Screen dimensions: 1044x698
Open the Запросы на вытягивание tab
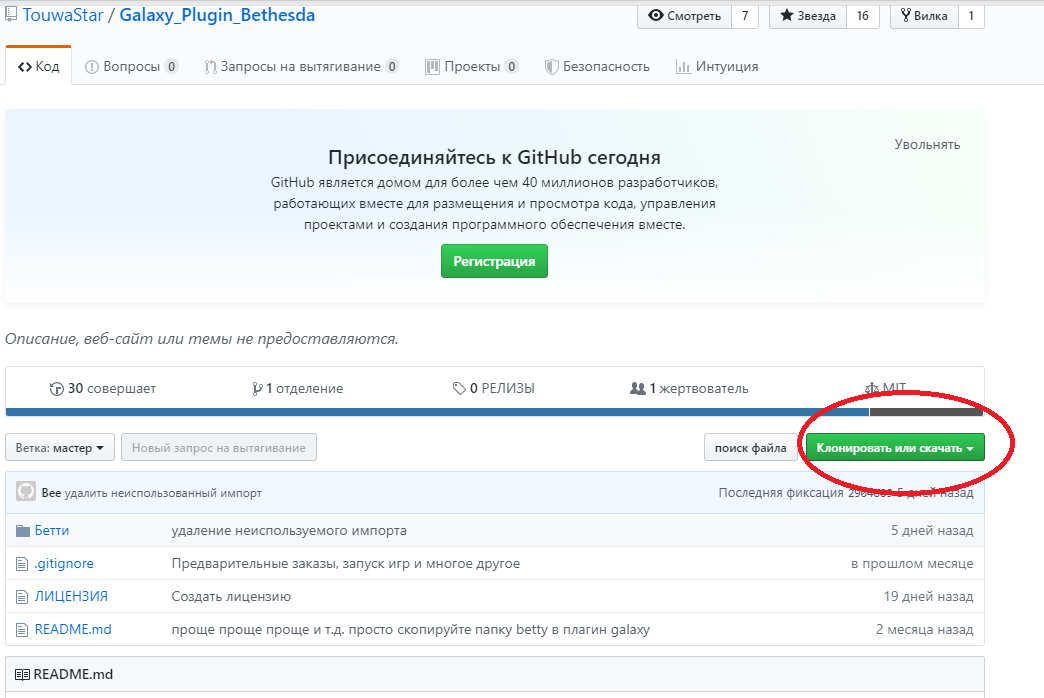tap(300, 67)
